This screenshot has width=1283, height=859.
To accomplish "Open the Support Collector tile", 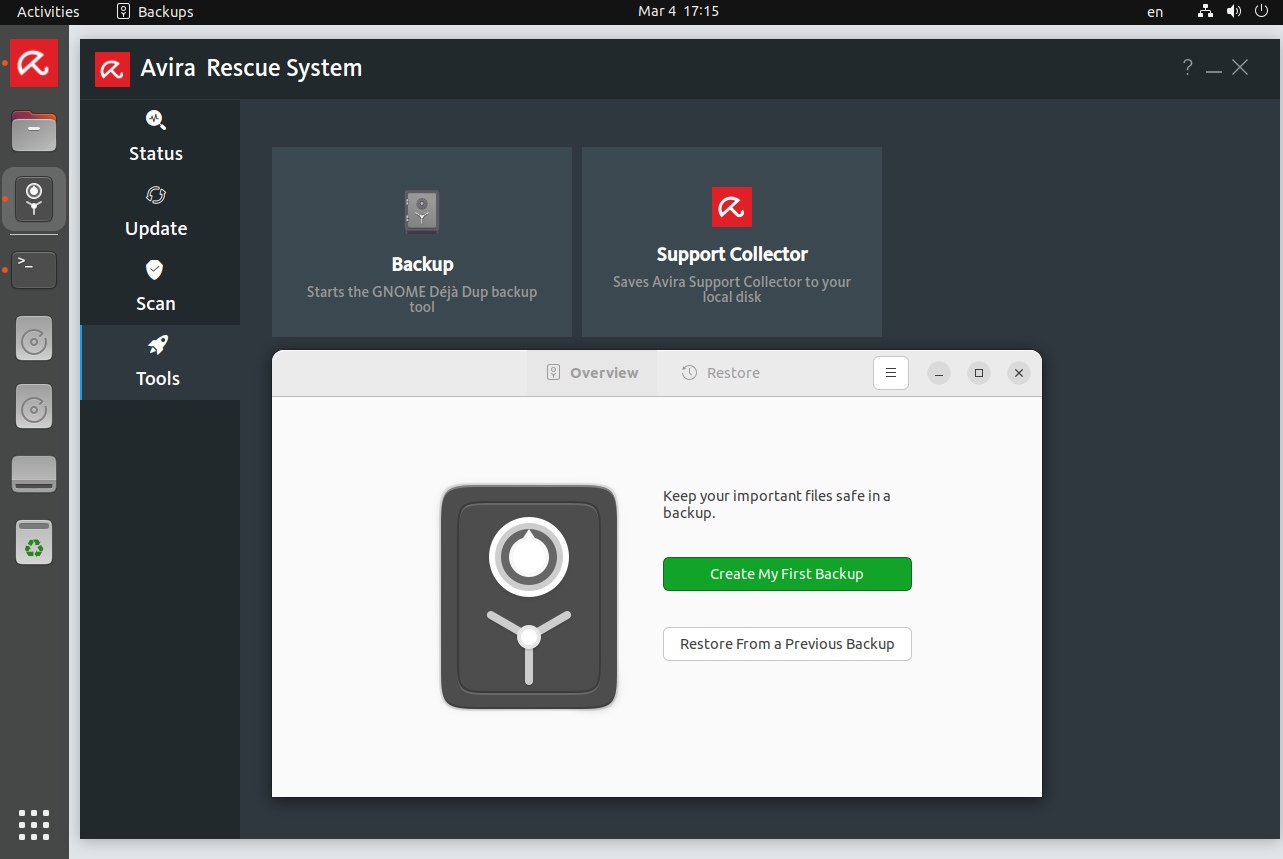I will 732,242.
